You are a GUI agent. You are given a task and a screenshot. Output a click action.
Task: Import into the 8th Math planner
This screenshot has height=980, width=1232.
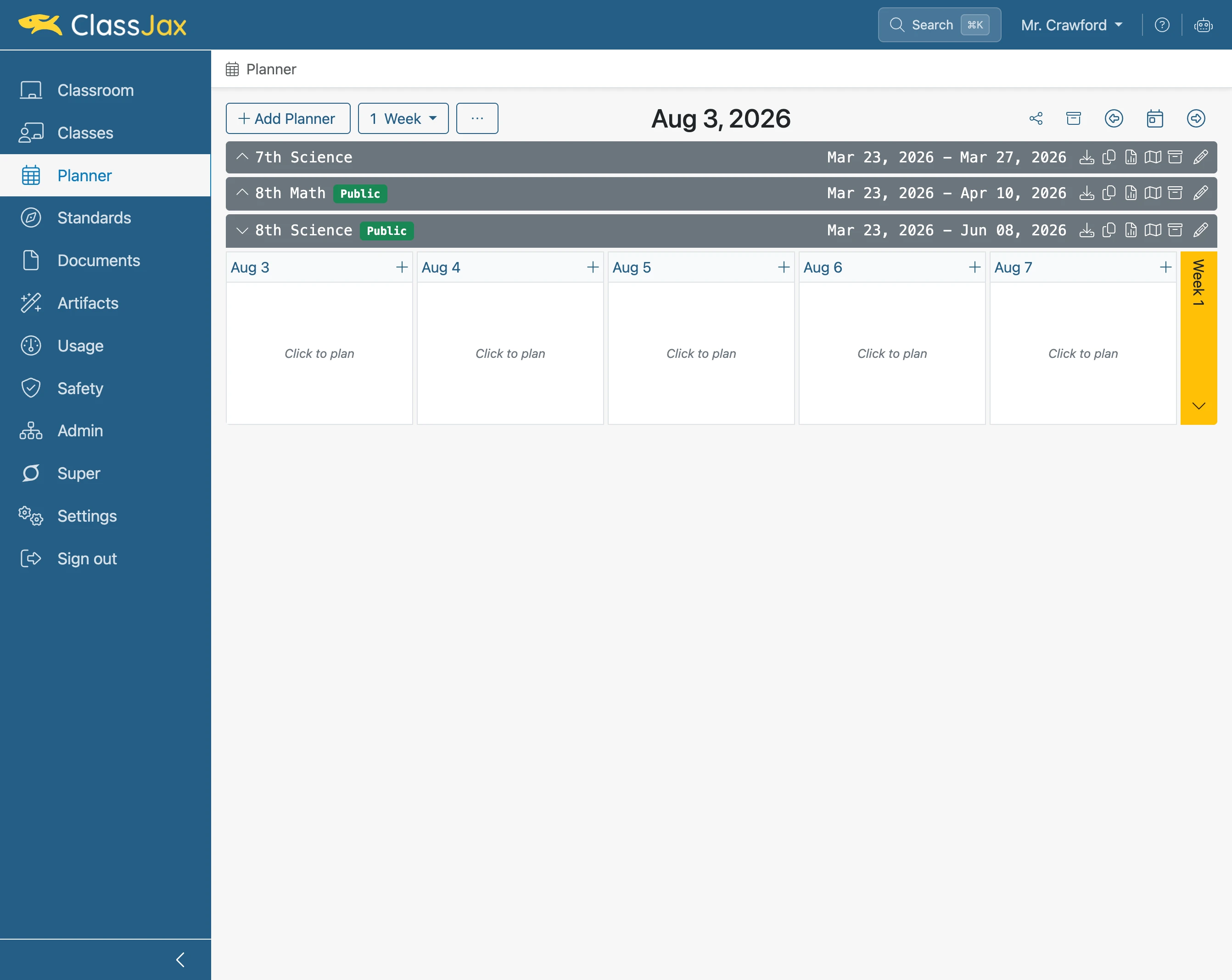point(1086,193)
